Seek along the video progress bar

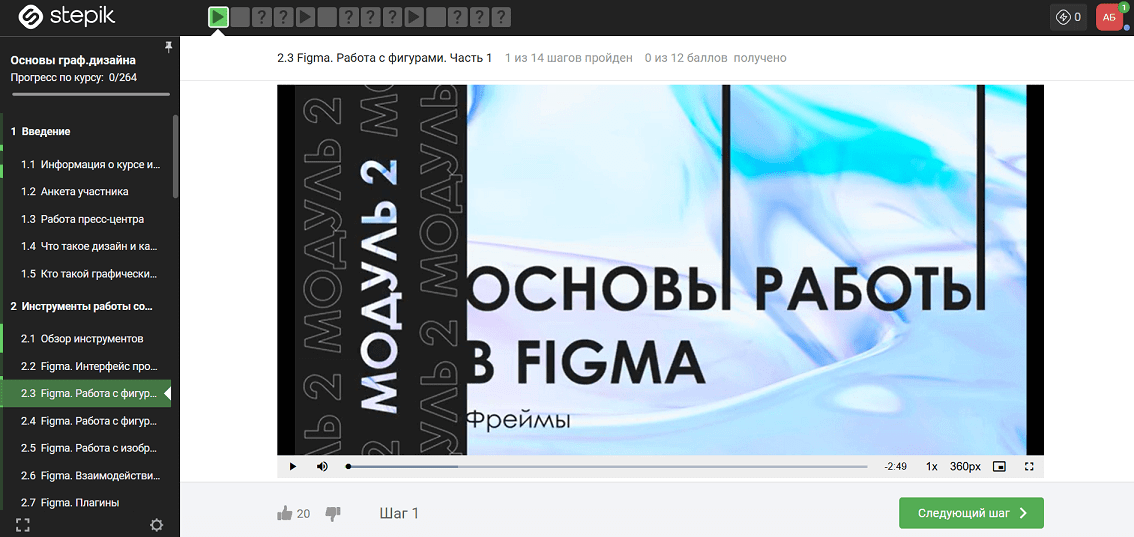(608, 466)
